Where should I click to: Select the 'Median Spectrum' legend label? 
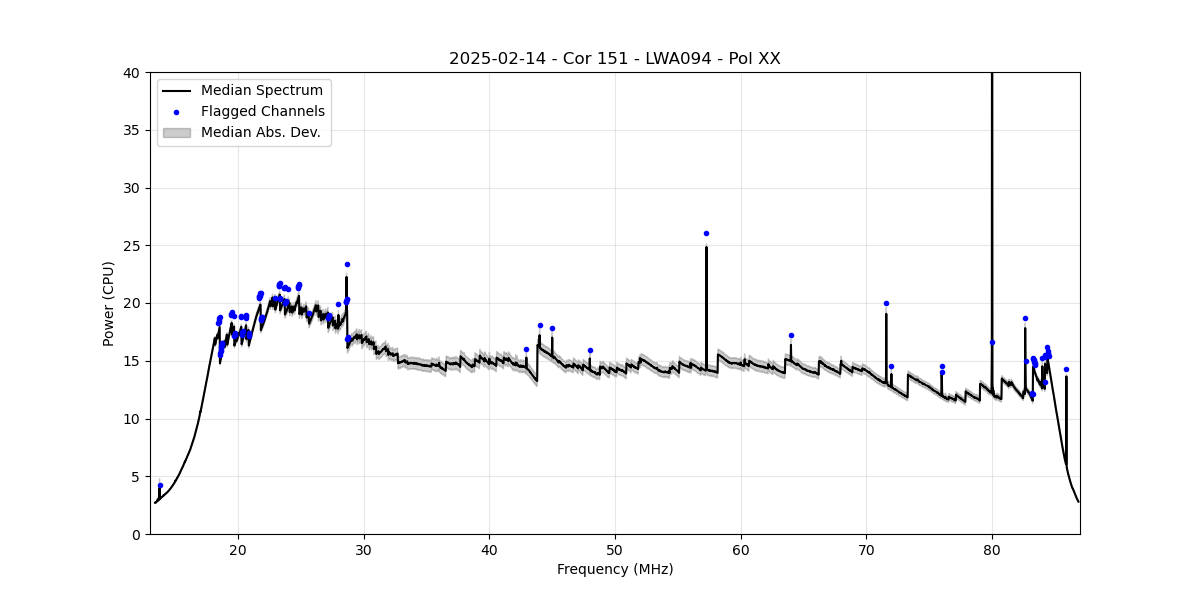[x=262, y=91]
